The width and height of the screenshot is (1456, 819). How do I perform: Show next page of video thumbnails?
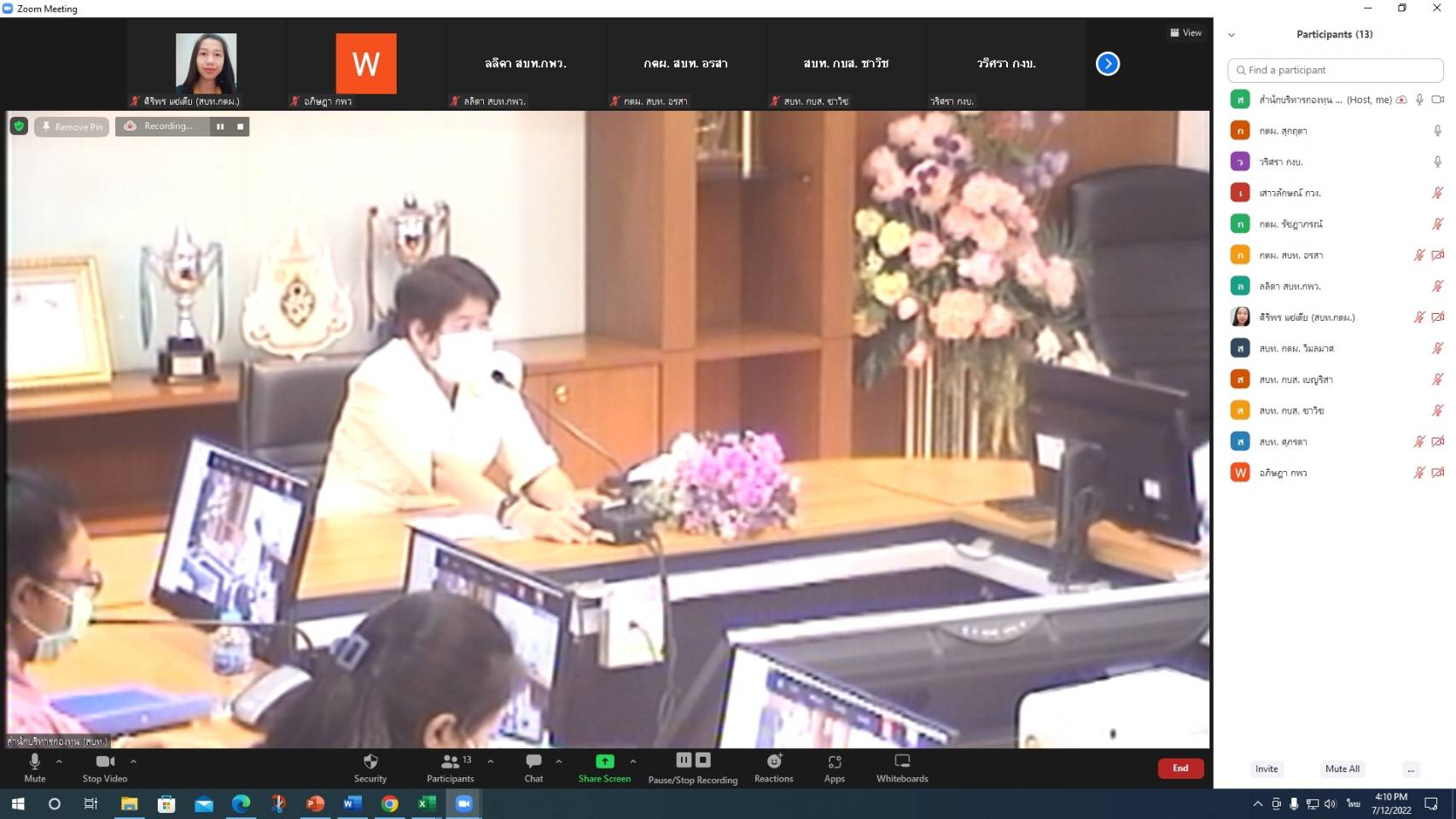click(x=1108, y=64)
